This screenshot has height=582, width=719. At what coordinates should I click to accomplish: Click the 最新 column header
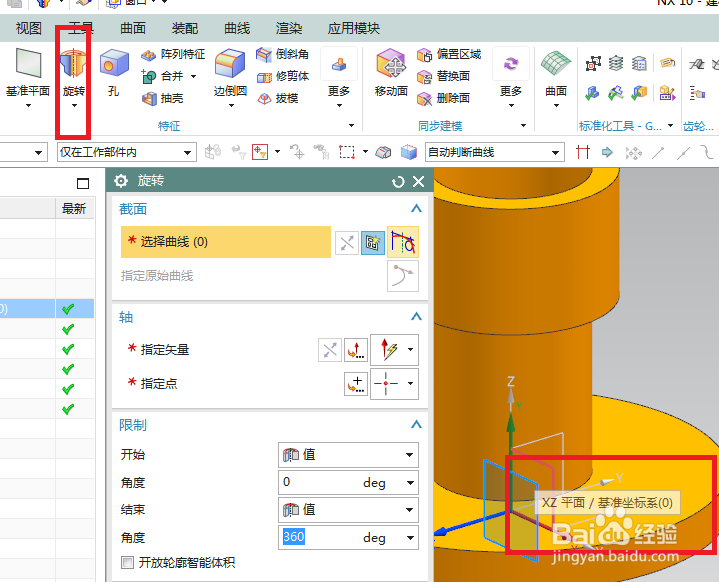[x=74, y=209]
